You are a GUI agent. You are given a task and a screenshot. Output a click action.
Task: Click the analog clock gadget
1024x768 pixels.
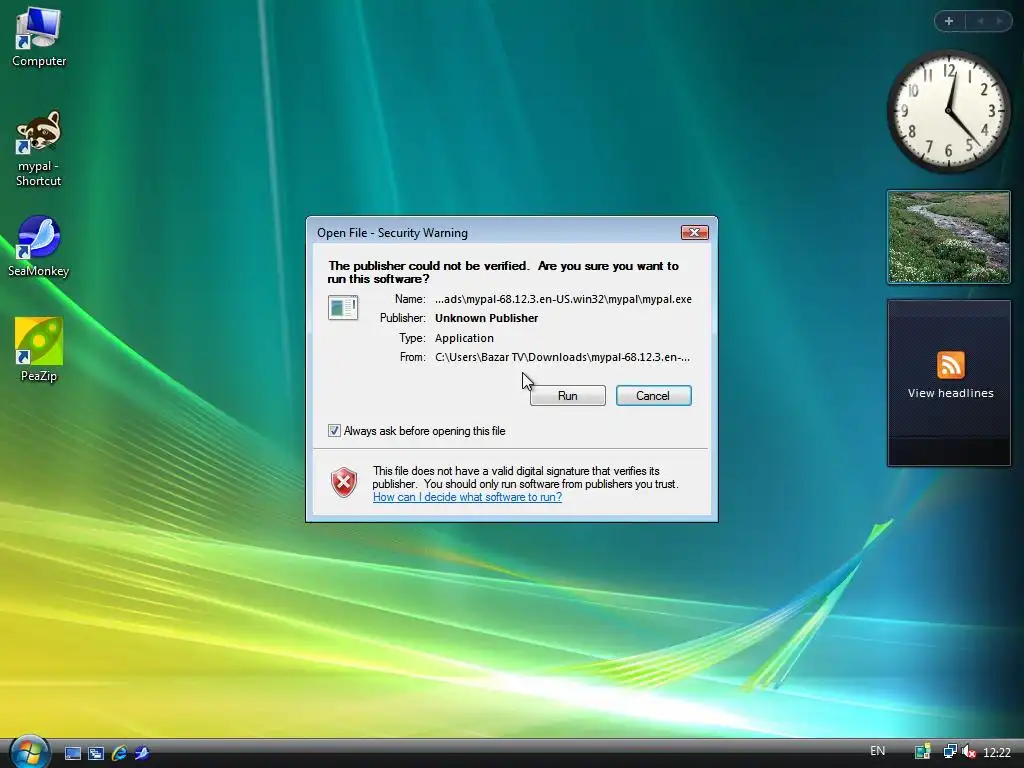(x=948, y=112)
